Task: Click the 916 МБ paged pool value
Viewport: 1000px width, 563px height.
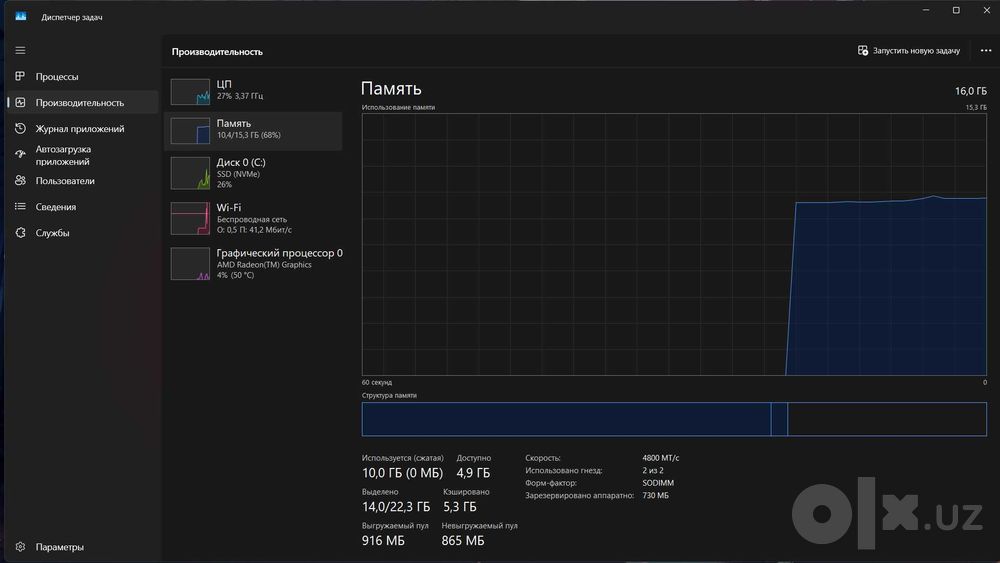Action: pyautogui.click(x=383, y=541)
